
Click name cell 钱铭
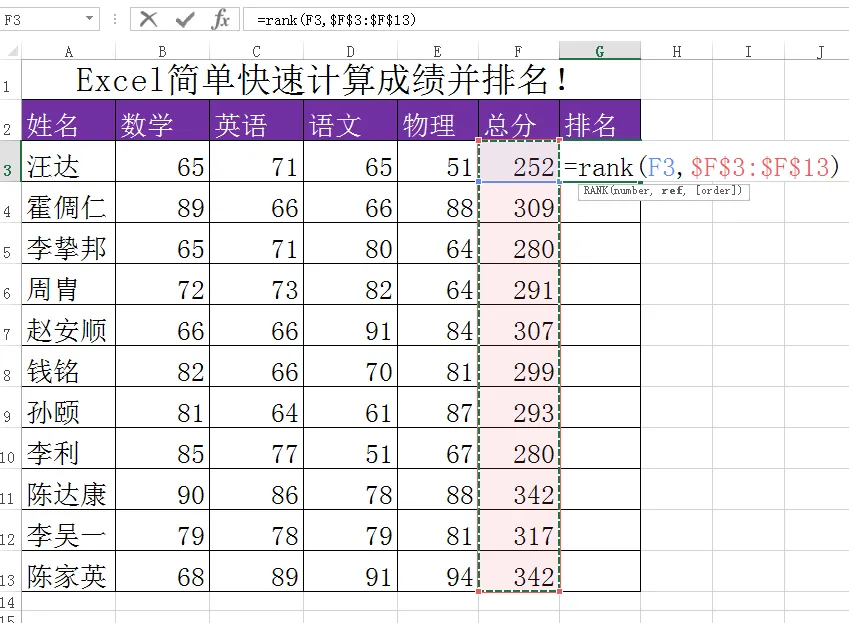[x=68, y=366]
